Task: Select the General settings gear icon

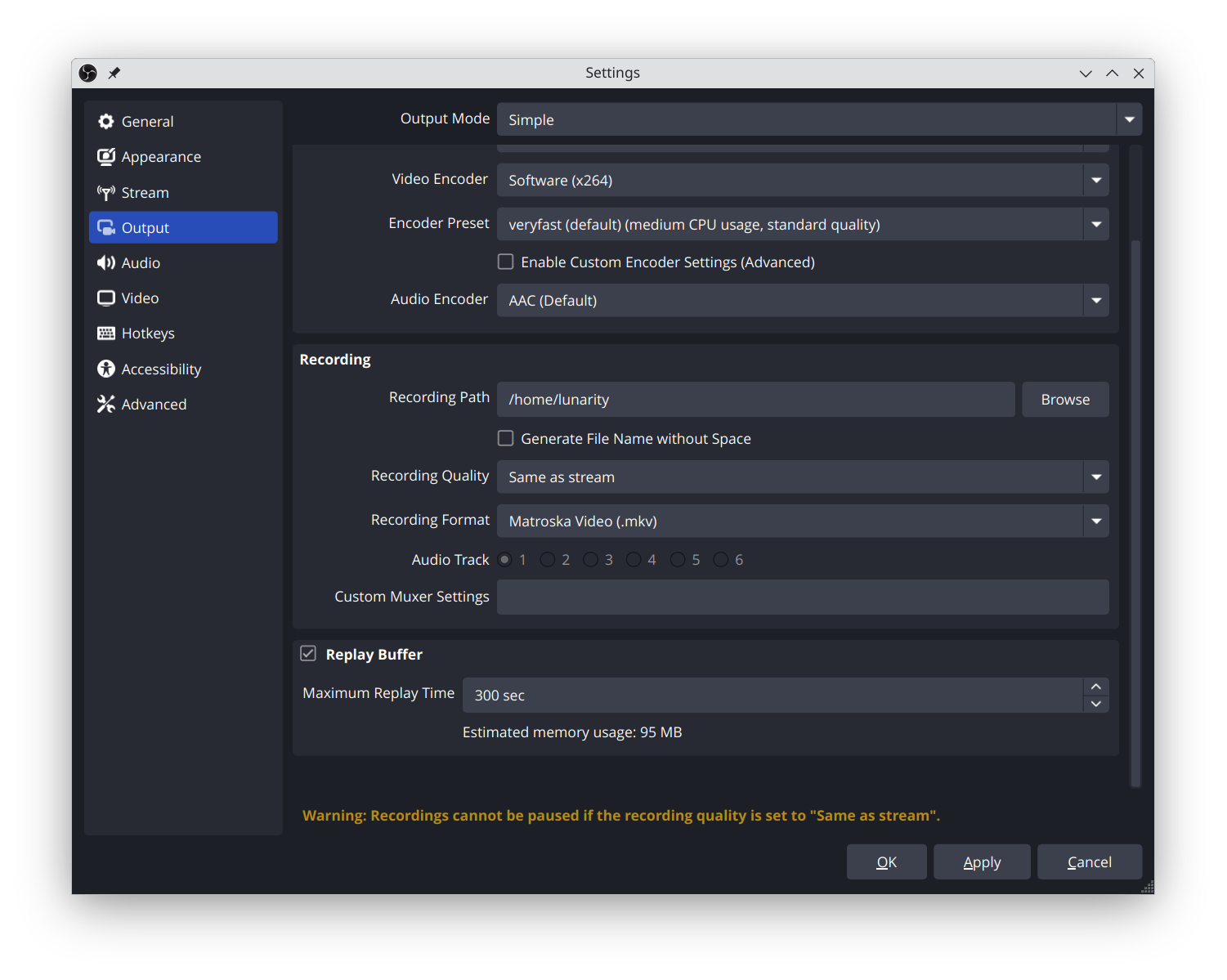Action: point(106,121)
